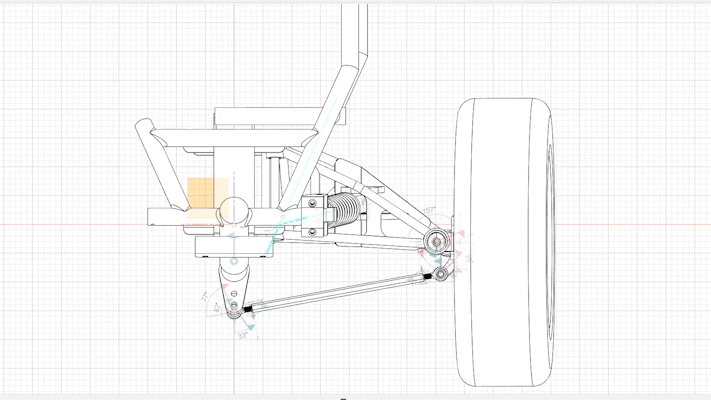Click the 157° angle dimension label
The image size is (711, 400).
pos(429,211)
